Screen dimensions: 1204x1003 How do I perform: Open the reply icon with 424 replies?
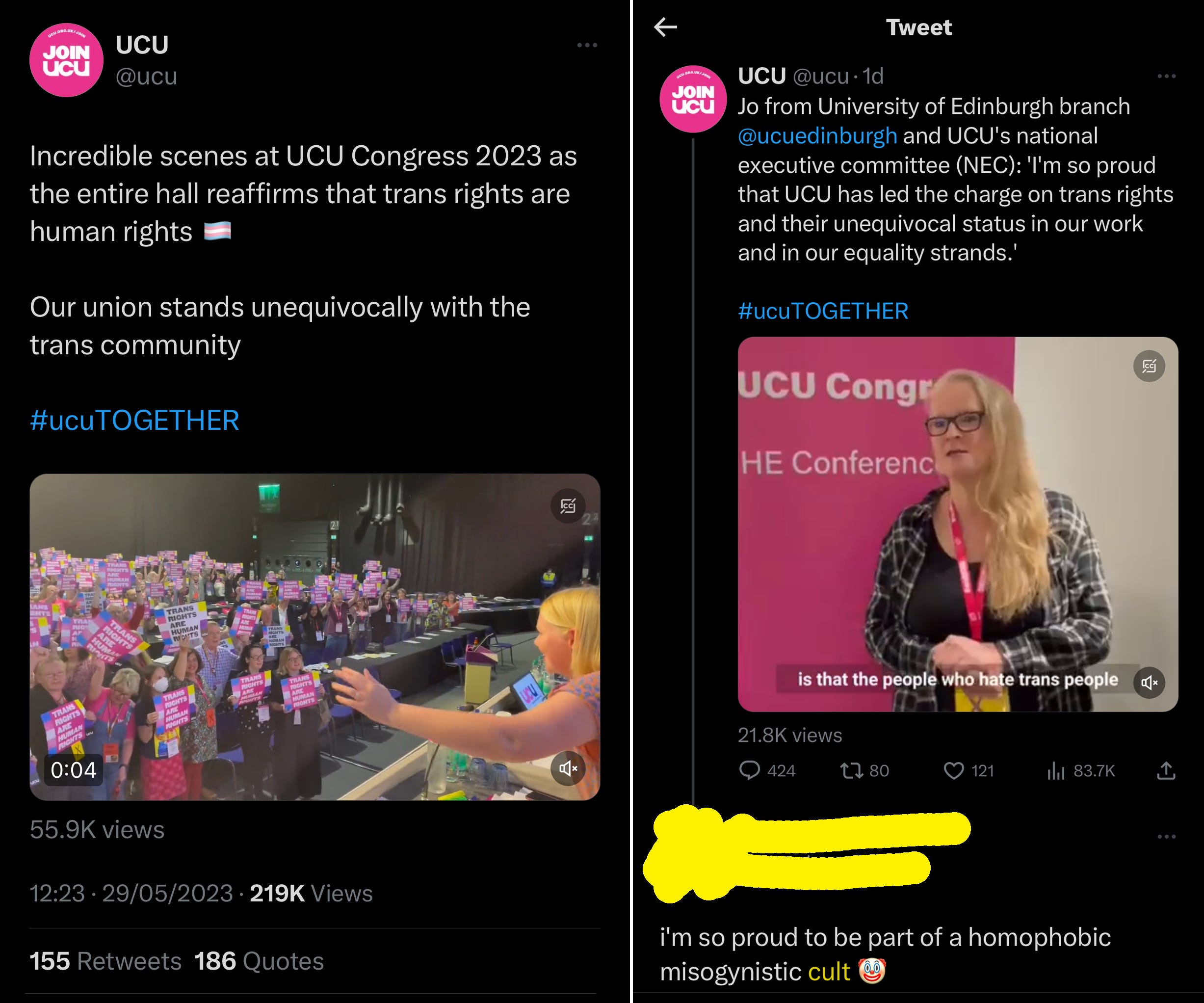tap(749, 770)
